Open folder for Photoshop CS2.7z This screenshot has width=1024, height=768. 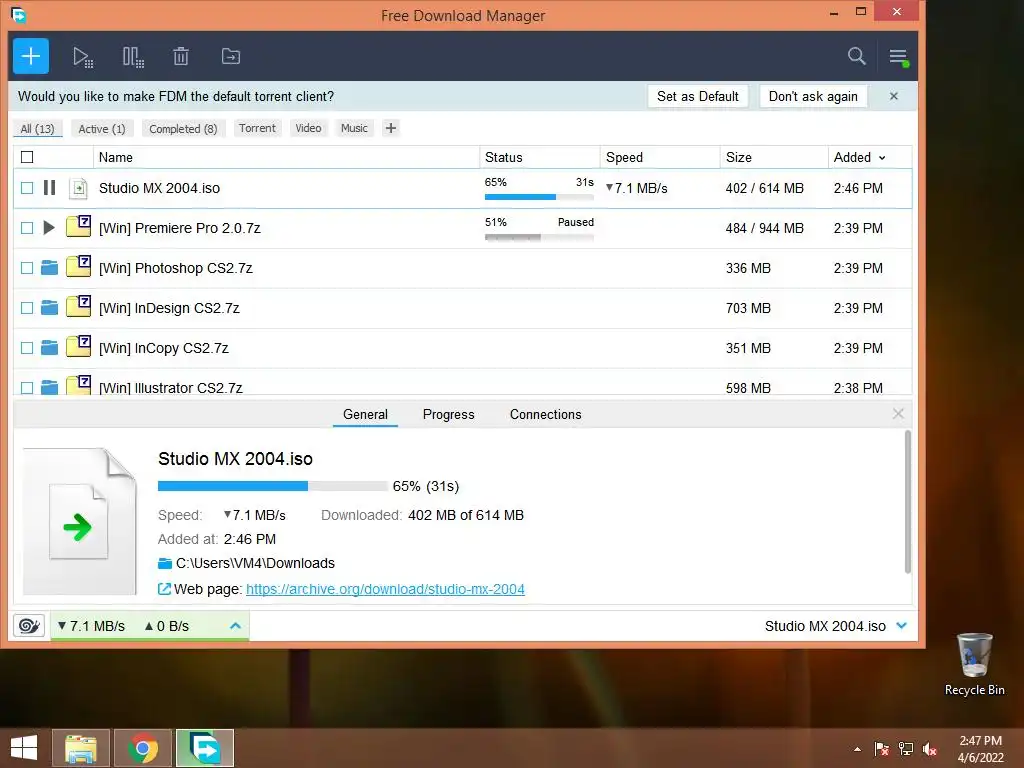pyautogui.click(x=50, y=268)
